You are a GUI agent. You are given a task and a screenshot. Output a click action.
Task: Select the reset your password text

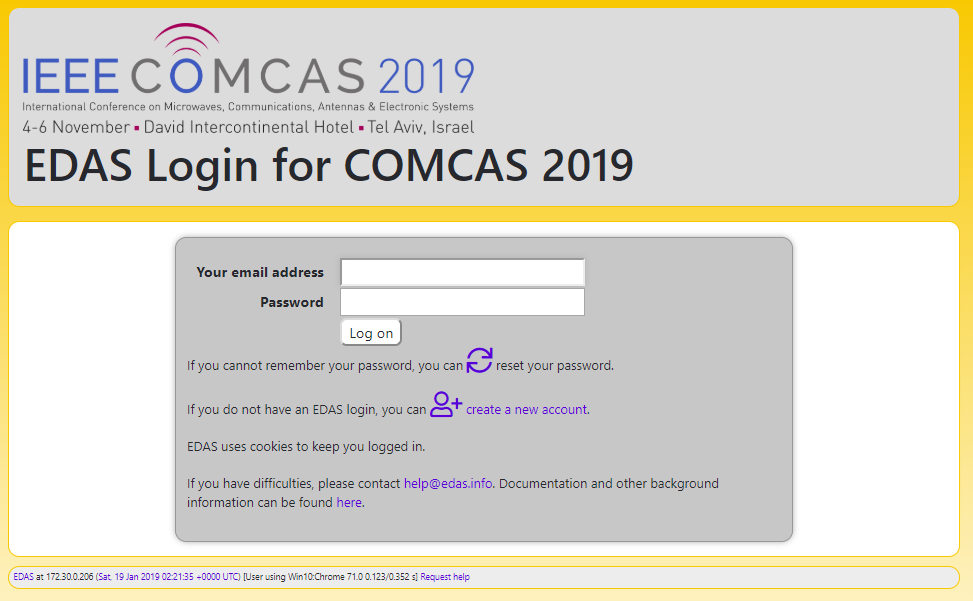pyautogui.click(x=554, y=365)
